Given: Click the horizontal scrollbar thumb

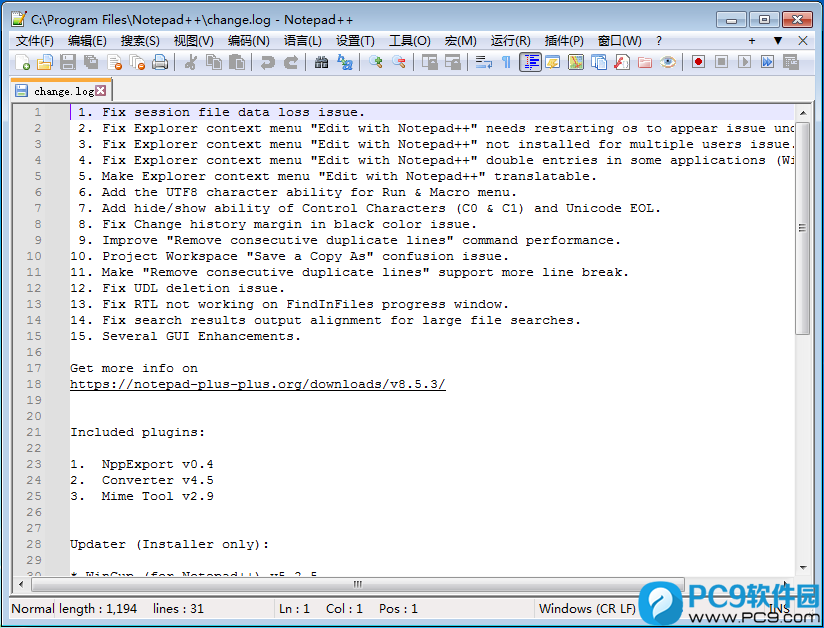Looking at the screenshot, I should (x=358, y=584).
